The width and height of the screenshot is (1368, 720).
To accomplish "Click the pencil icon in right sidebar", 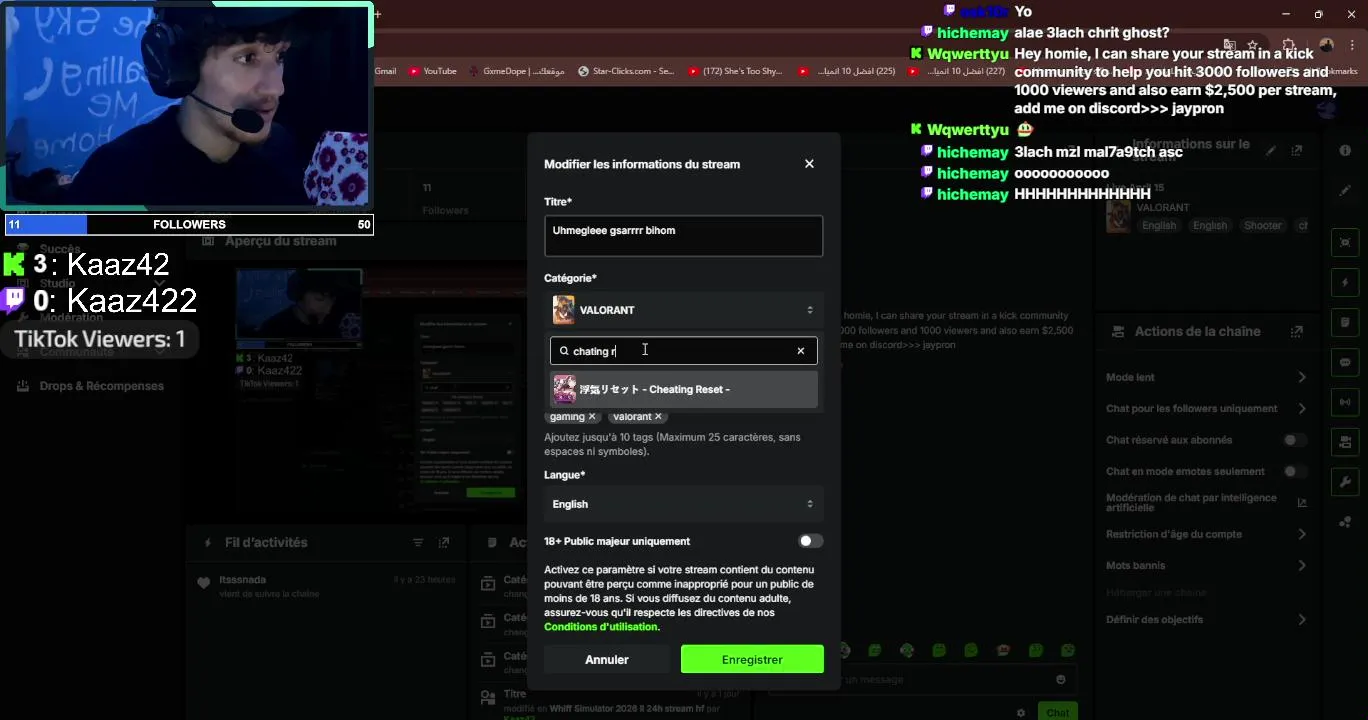I will coord(1345,190).
